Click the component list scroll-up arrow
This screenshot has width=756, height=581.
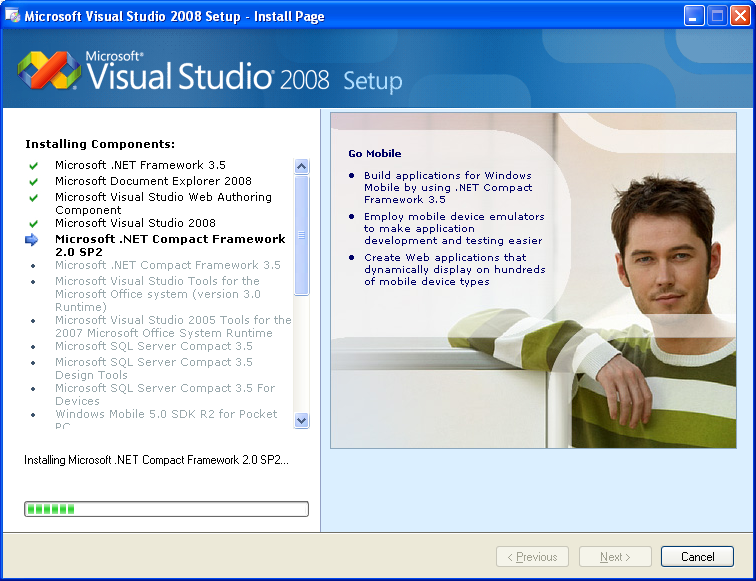(301, 166)
